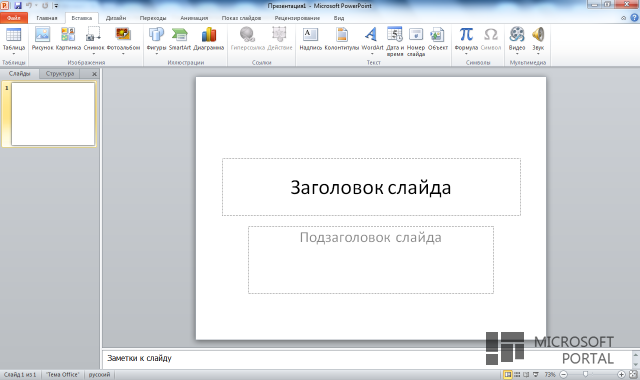This screenshot has height=380, width=640.
Task: Open the Структура outline pane tab
Action: point(60,73)
